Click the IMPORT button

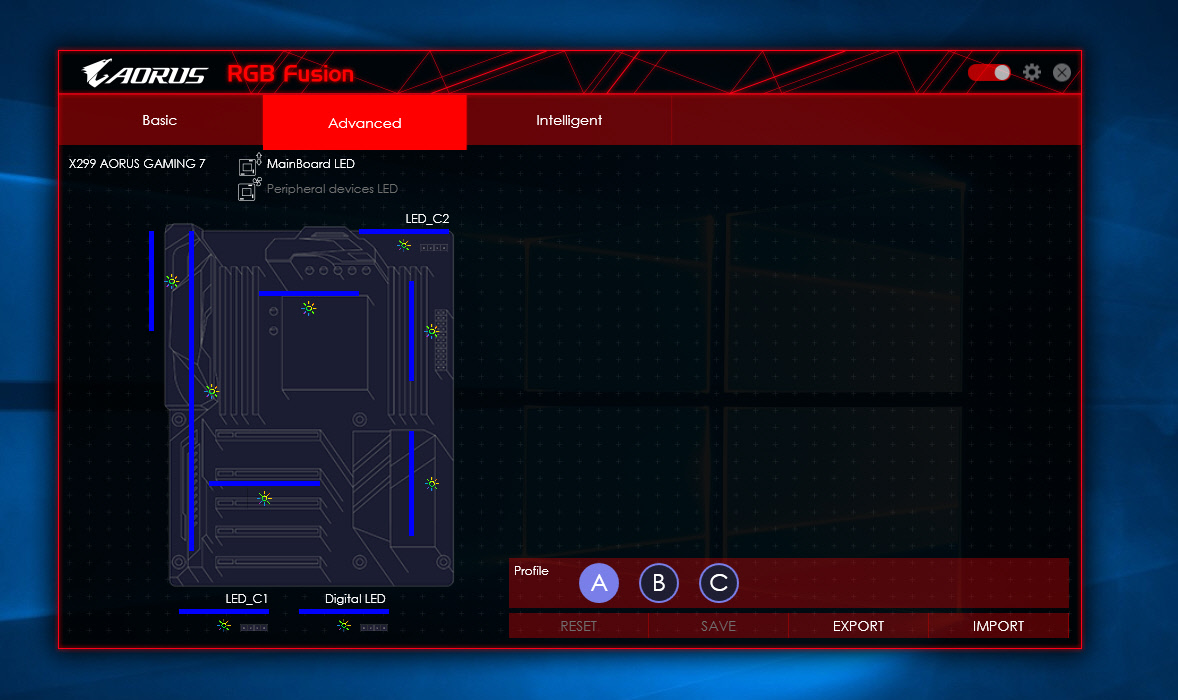(x=998, y=626)
